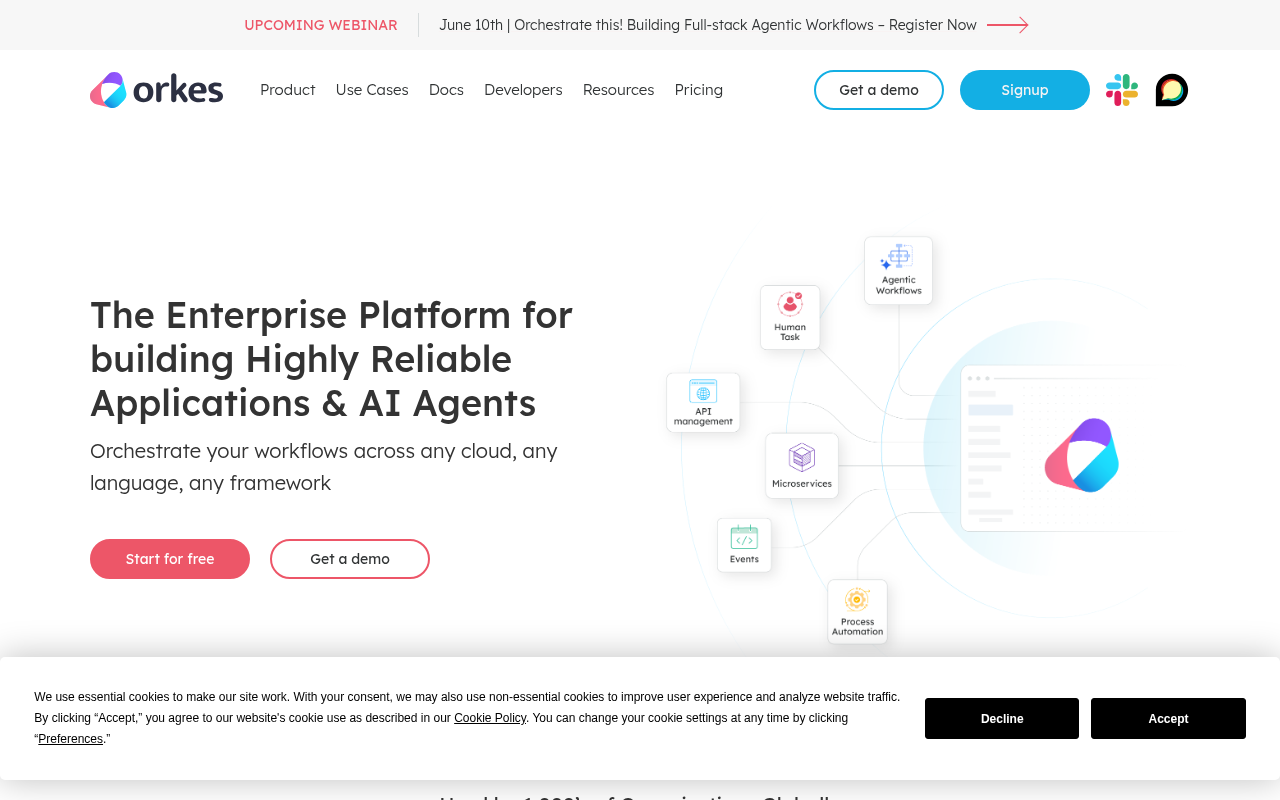This screenshot has height=800, width=1280.
Task: Open the Cookie Policy link
Action: pyautogui.click(x=490, y=717)
